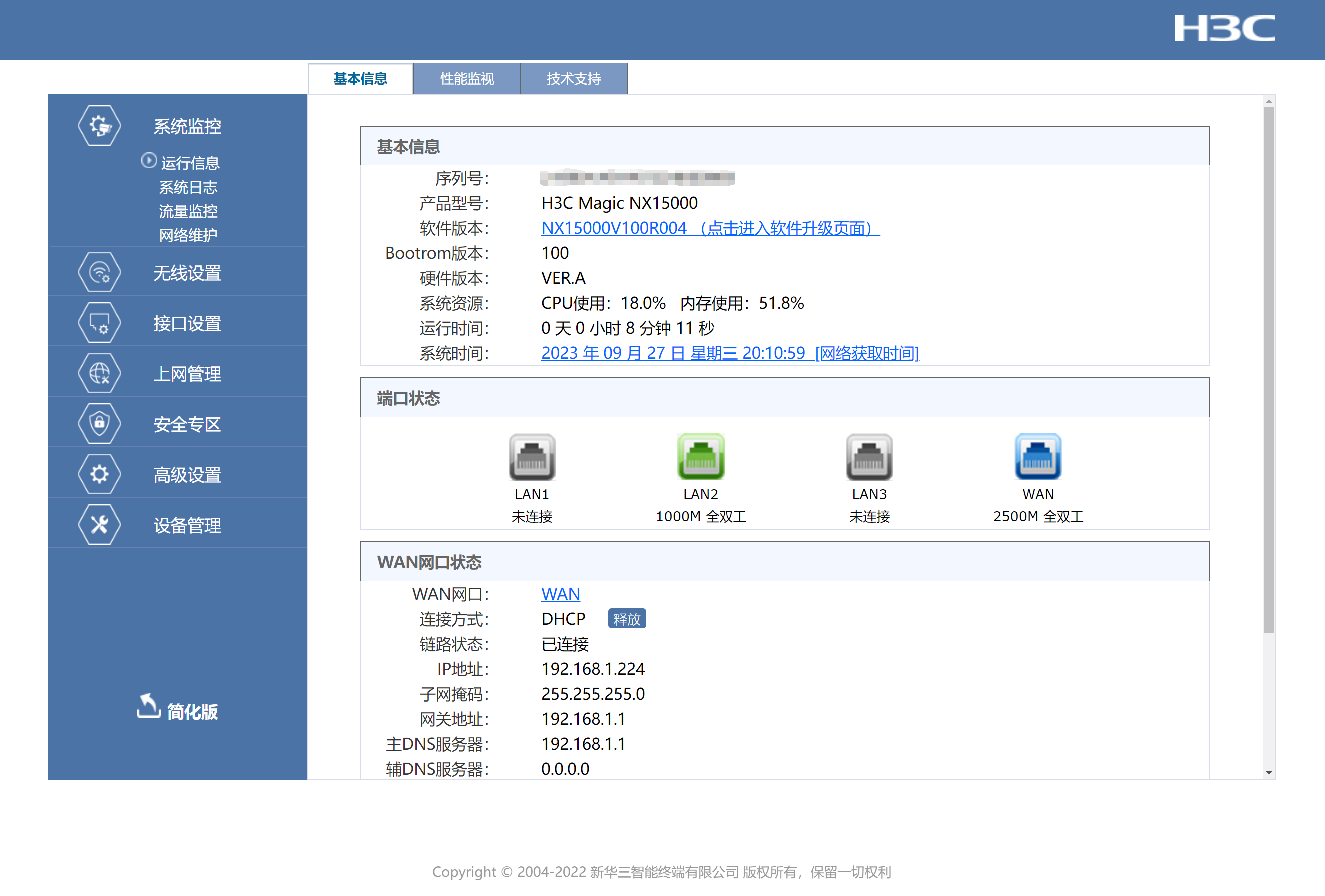Click the secondary DNS value 0.0.0.0
The width and height of the screenshot is (1325, 896).
pos(565,769)
